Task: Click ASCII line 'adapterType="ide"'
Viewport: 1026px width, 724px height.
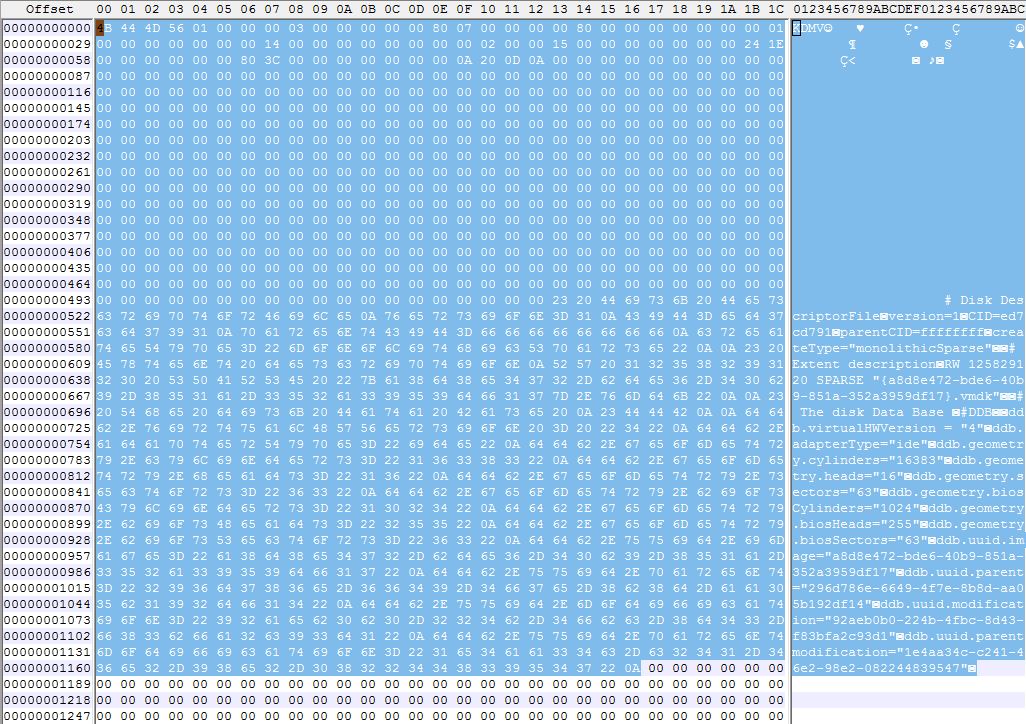Action: (908, 444)
